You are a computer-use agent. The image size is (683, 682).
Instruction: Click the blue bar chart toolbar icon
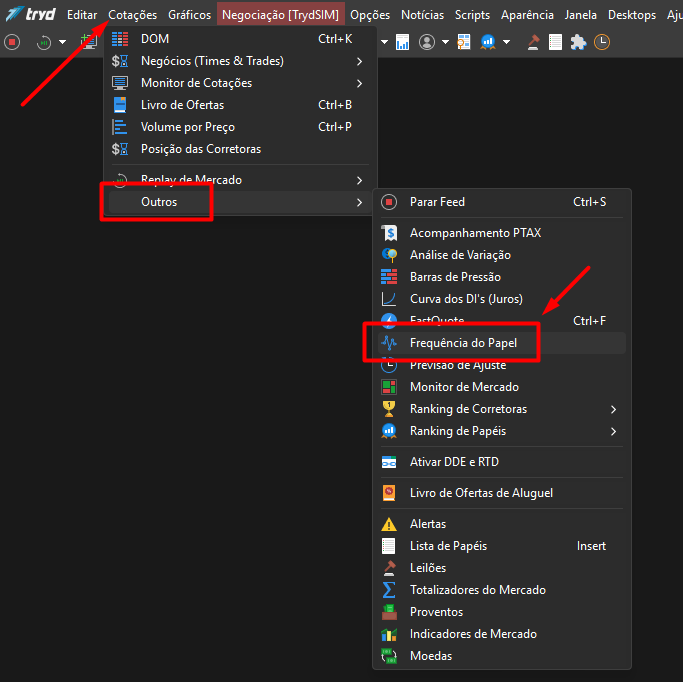click(402, 42)
